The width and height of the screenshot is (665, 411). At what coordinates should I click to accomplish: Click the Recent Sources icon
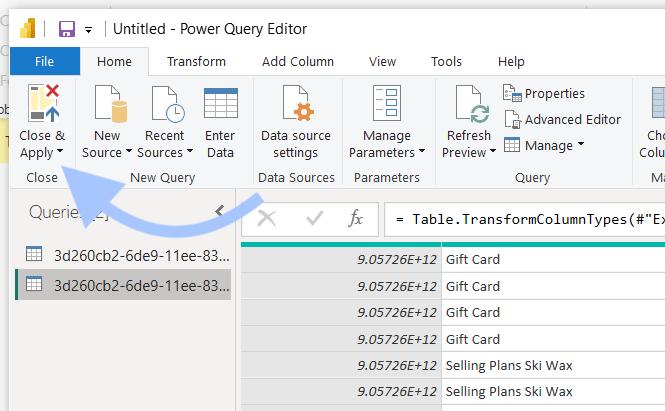click(168, 104)
